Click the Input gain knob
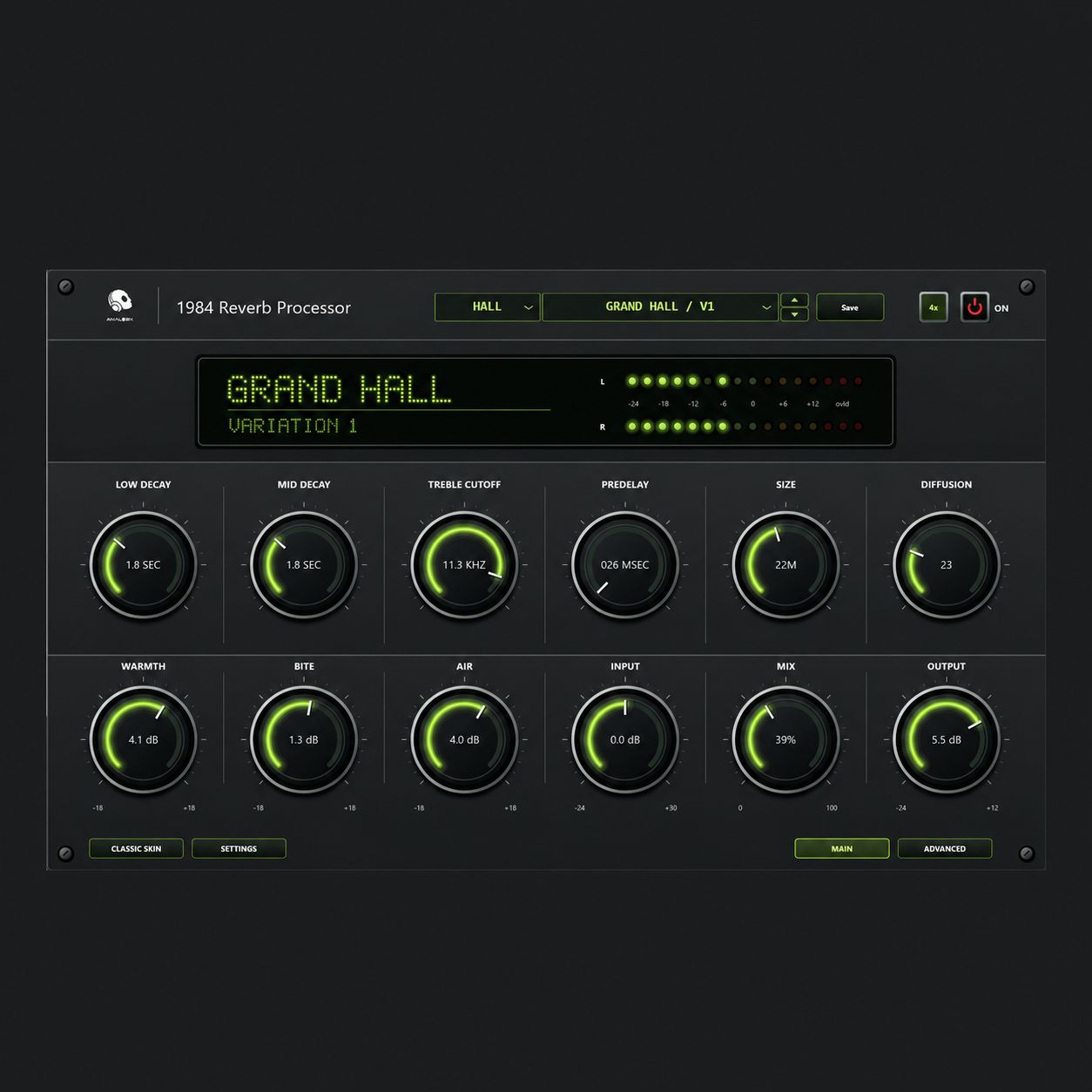The width and height of the screenshot is (1092, 1092). click(625, 740)
